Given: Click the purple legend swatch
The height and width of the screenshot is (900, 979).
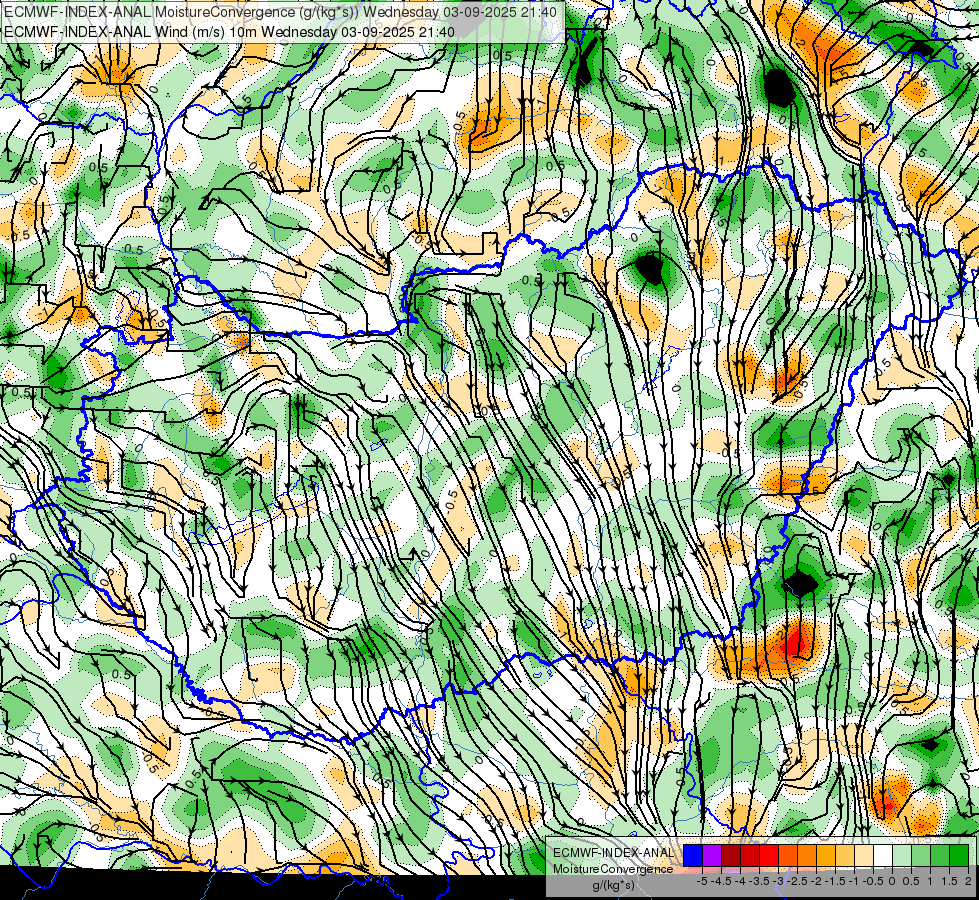Looking at the screenshot, I should tap(712, 855).
